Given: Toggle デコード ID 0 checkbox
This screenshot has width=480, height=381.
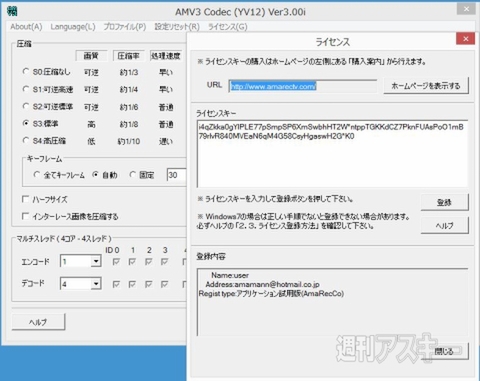Looking at the screenshot, I should coord(116,284).
